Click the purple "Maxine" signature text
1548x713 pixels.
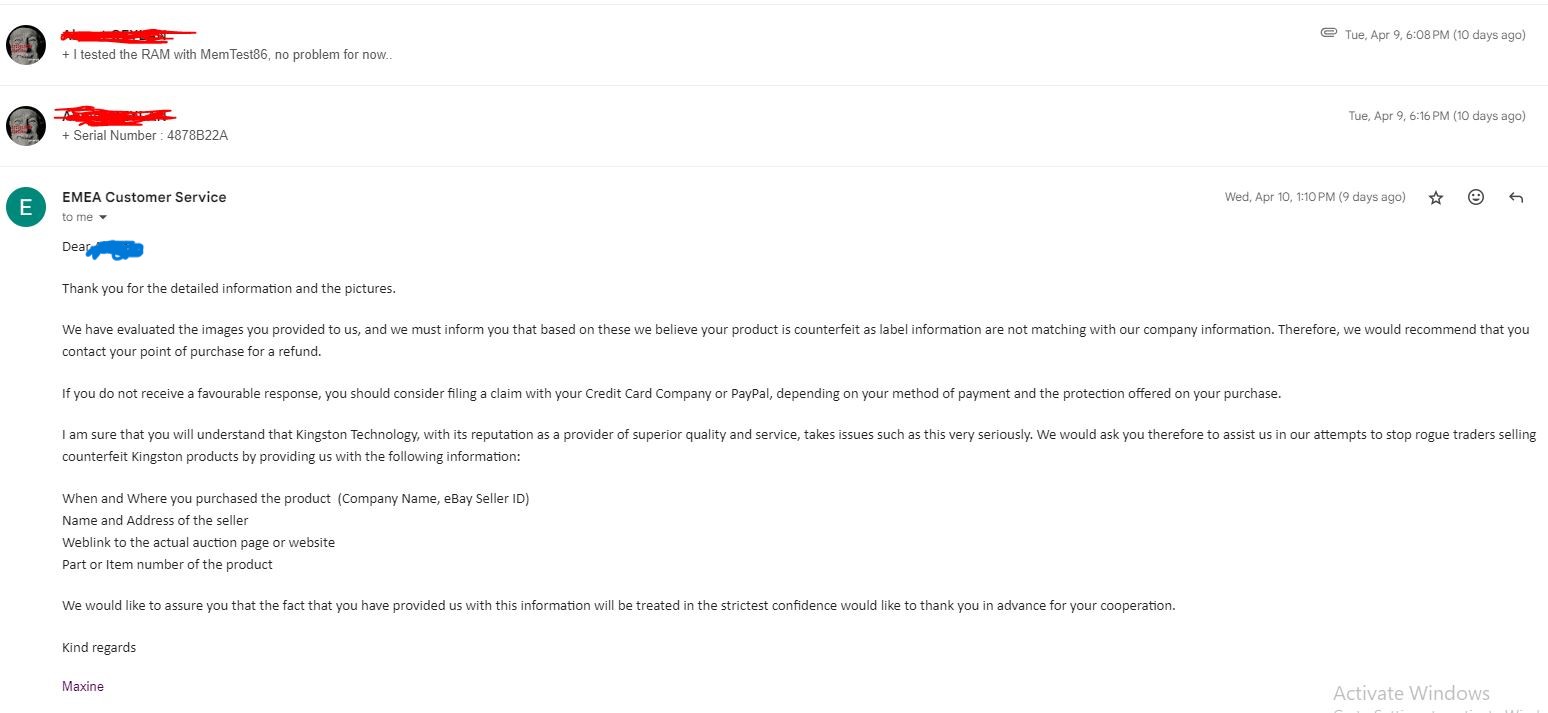pyautogui.click(x=83, y=686)
